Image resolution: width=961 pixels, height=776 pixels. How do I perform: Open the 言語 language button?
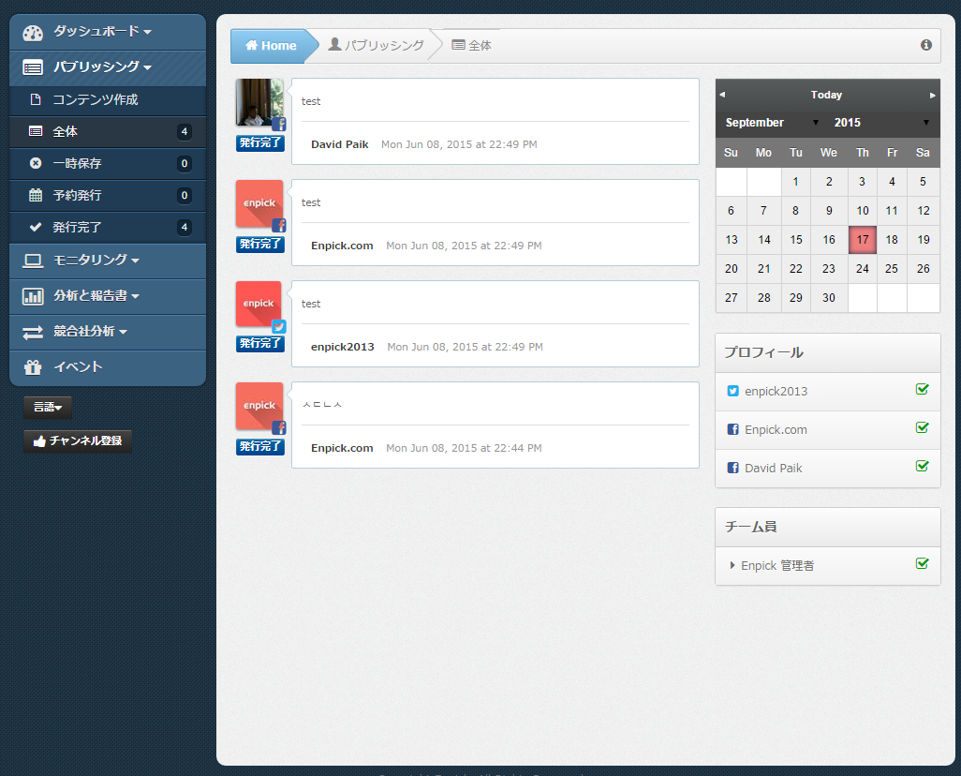[x=47, y=407]
